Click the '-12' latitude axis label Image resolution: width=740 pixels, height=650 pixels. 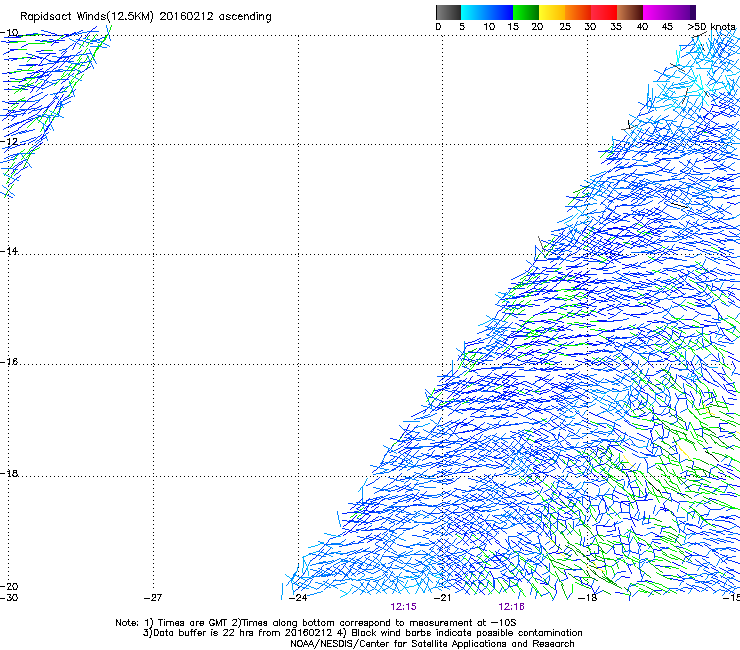point(9,142)
